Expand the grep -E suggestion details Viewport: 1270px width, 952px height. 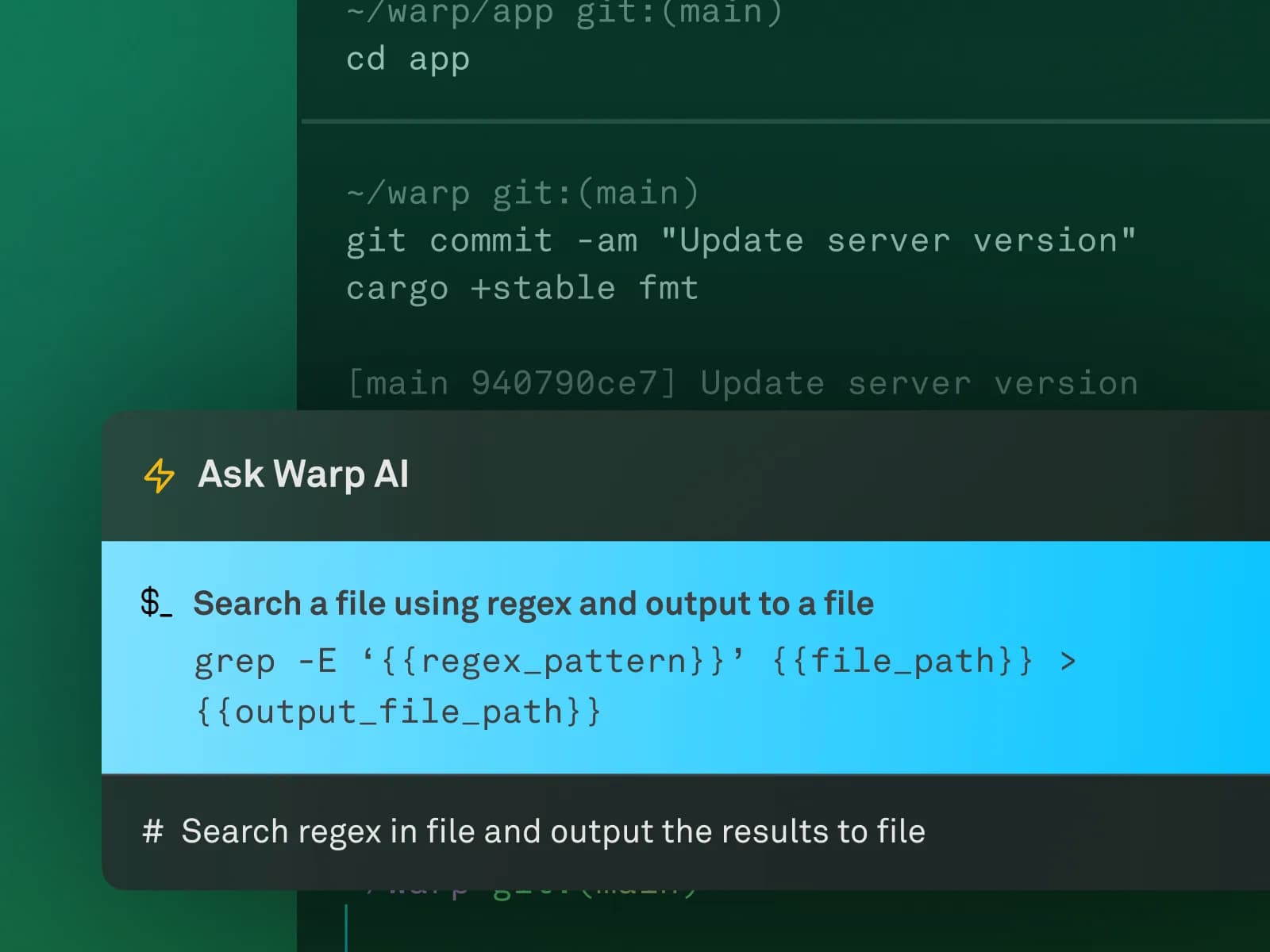pyautogui.click(x=635, y=682)
